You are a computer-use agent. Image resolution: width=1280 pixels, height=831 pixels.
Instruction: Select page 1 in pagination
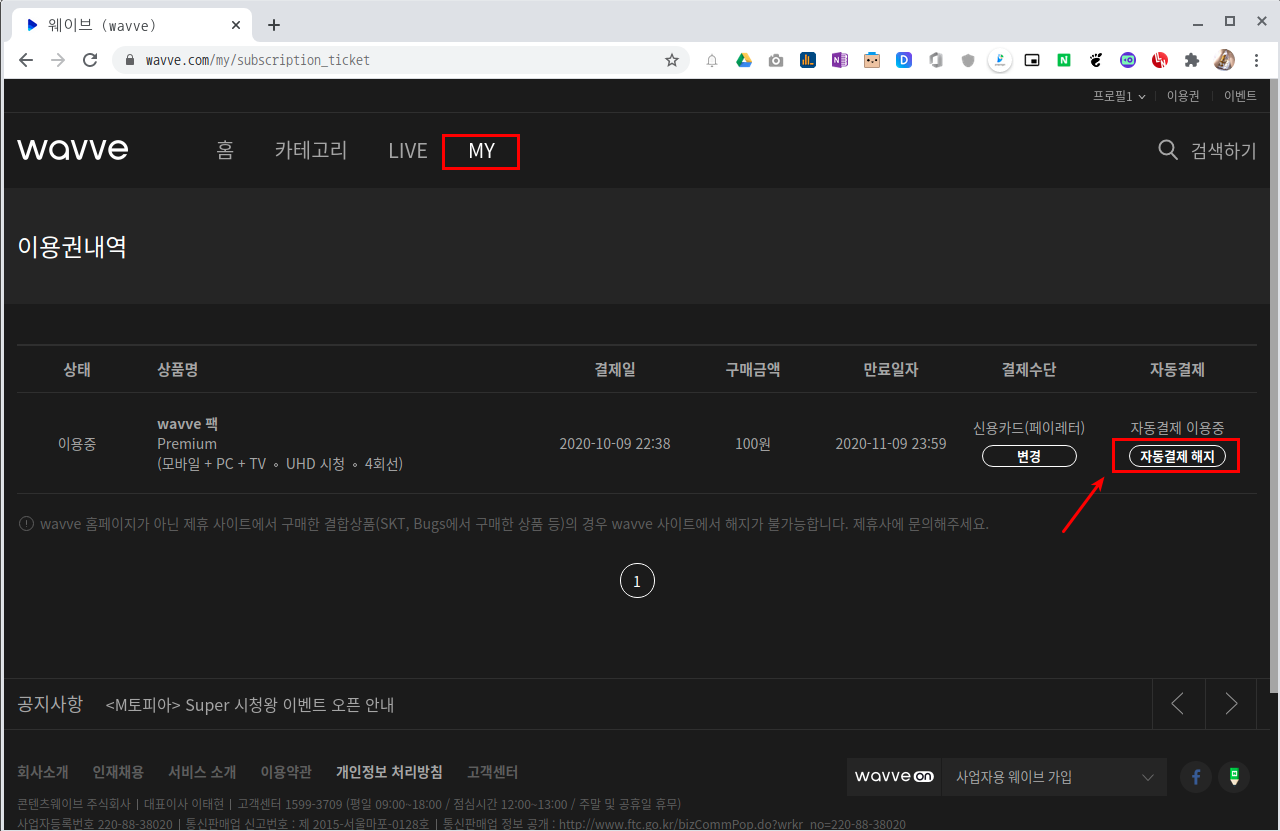(637, 581)
